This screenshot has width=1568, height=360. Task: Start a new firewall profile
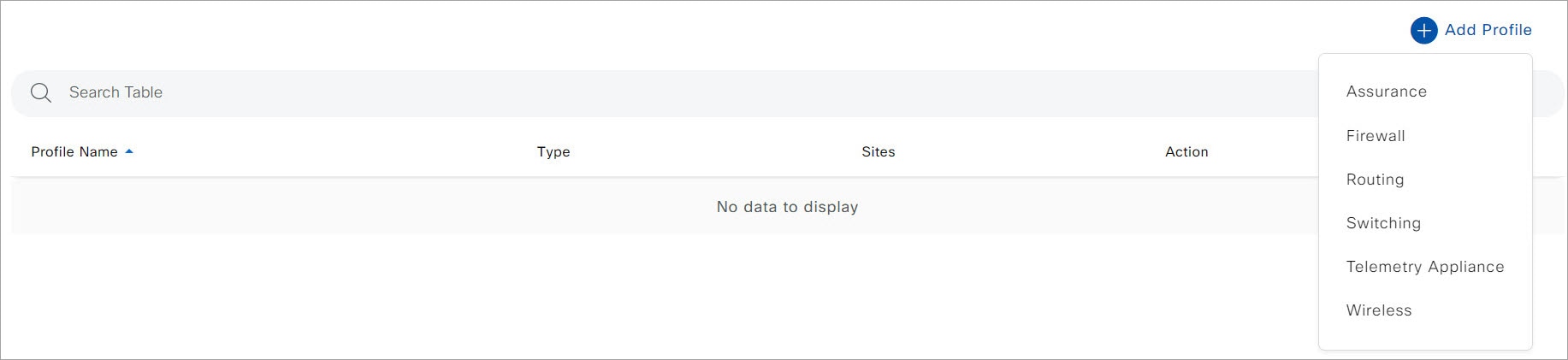point(1375,135)
